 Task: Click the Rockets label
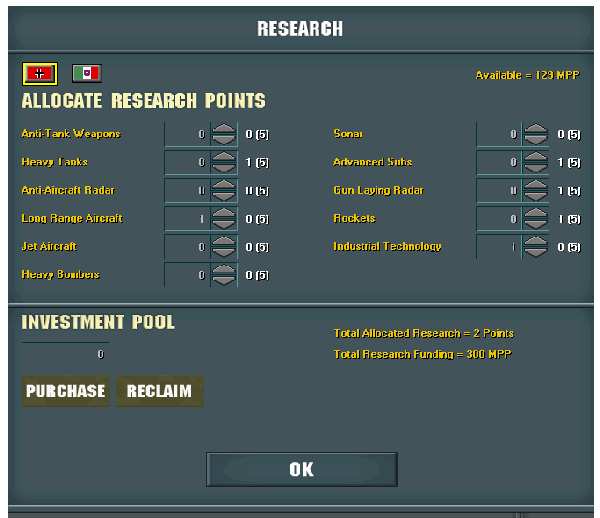click(354, 218)
